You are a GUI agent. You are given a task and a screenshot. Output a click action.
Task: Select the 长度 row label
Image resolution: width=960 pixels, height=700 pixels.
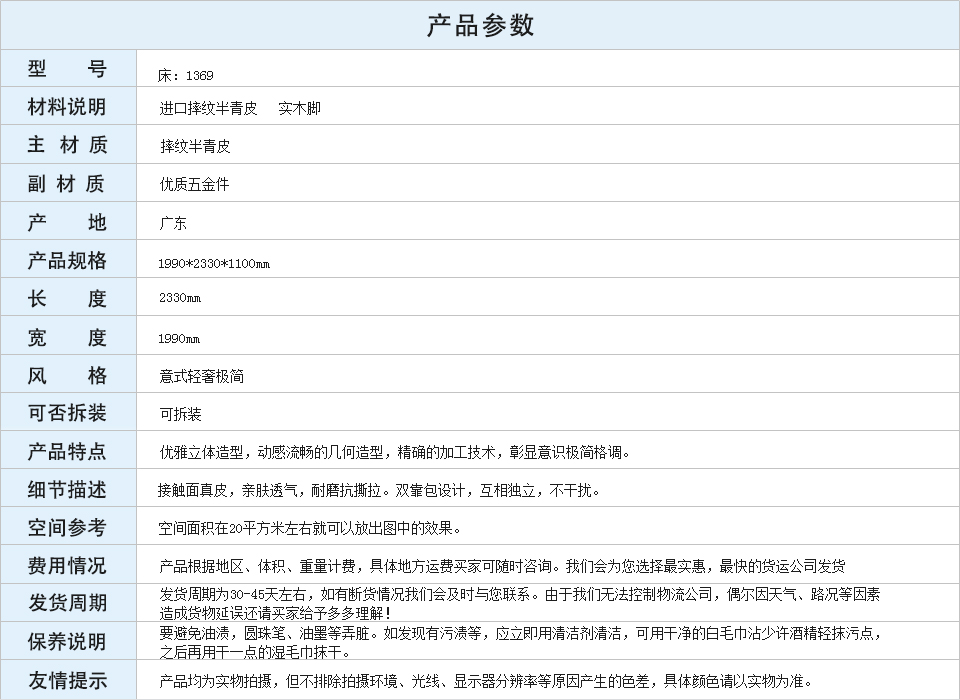(67, 298)
